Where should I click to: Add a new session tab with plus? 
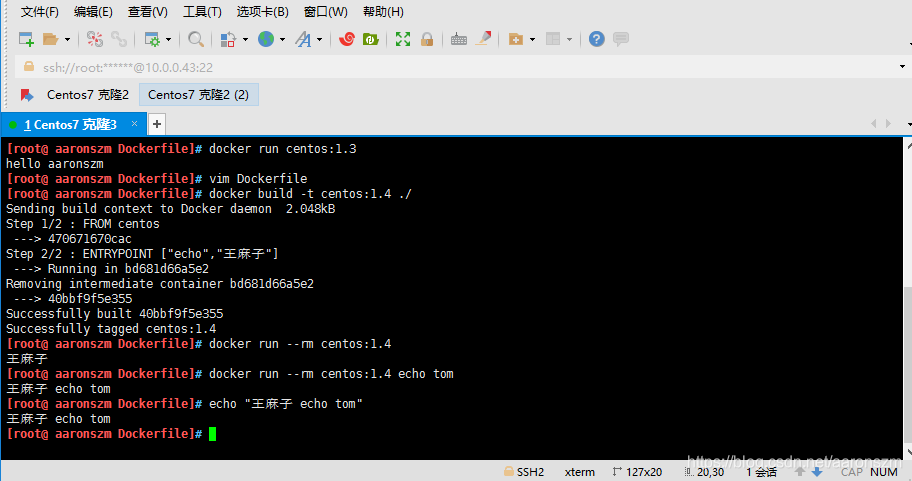coord(156,124)
